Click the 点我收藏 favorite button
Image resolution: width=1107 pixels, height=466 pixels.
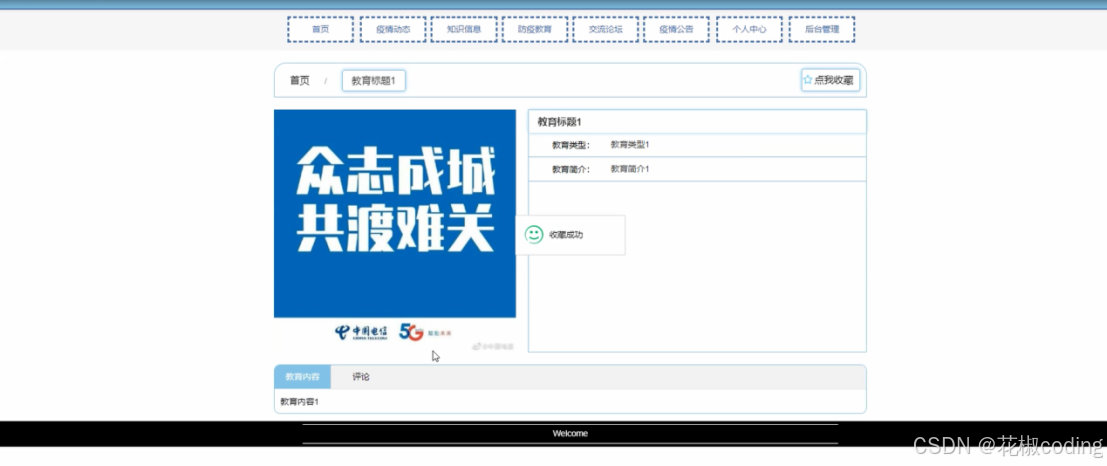click(x=830, y=80)
